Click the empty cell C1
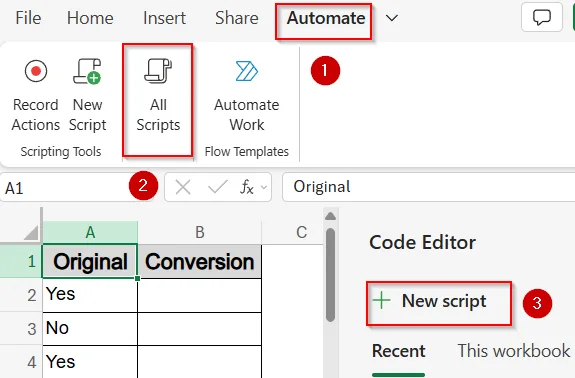The image size is (575, 378). [293, 261]
